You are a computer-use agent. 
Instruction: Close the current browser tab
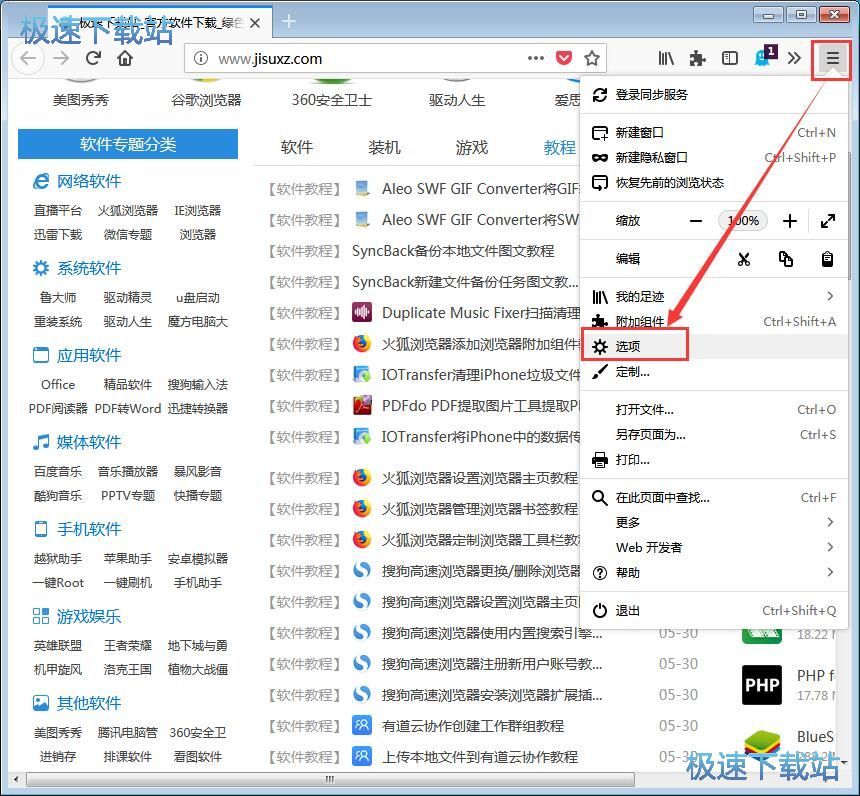tap(254, 24)
